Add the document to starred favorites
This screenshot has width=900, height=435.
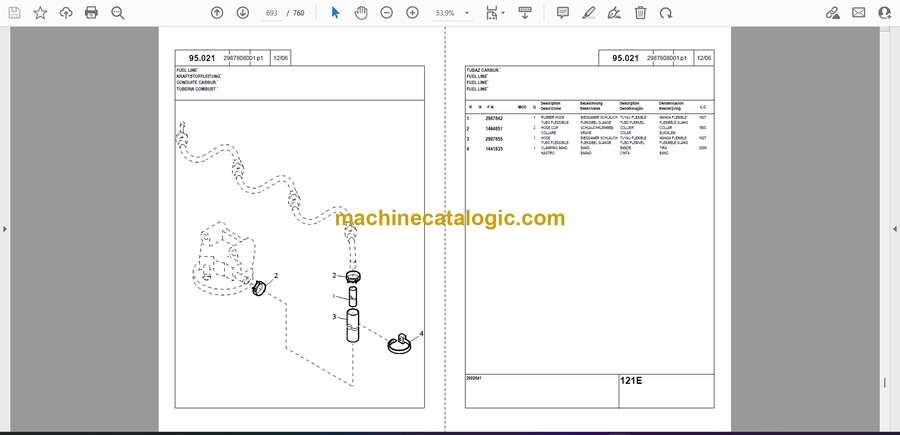[x=40, y=13]
